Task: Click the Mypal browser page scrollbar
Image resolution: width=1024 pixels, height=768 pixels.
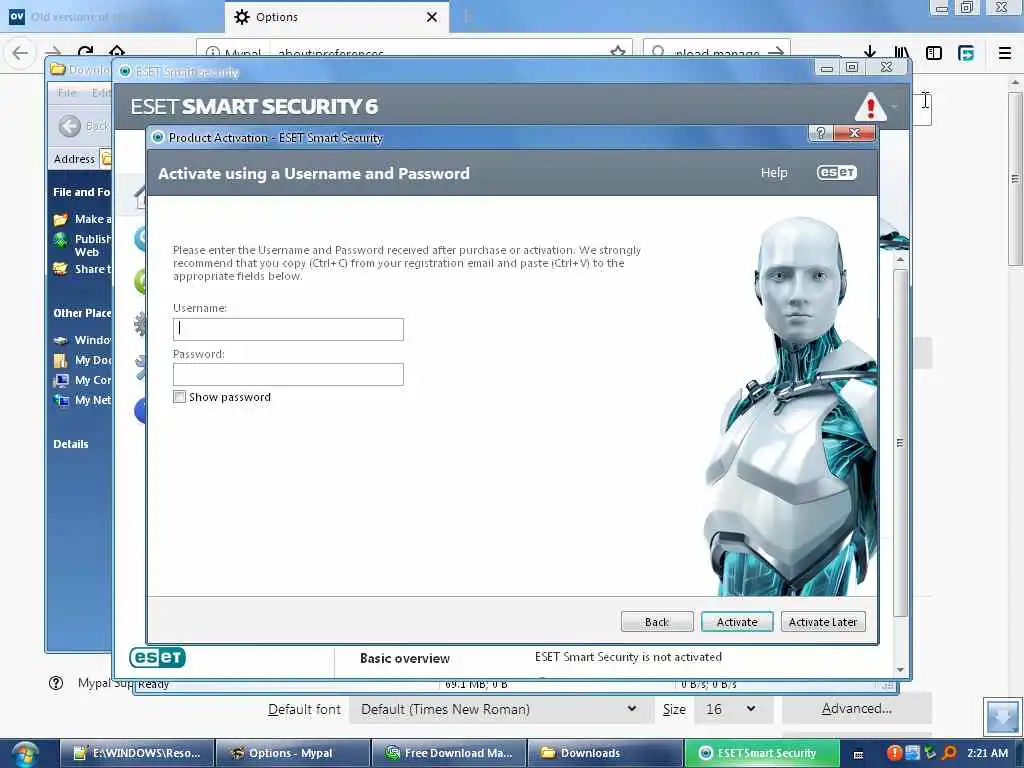Action: click(1014, 178)
